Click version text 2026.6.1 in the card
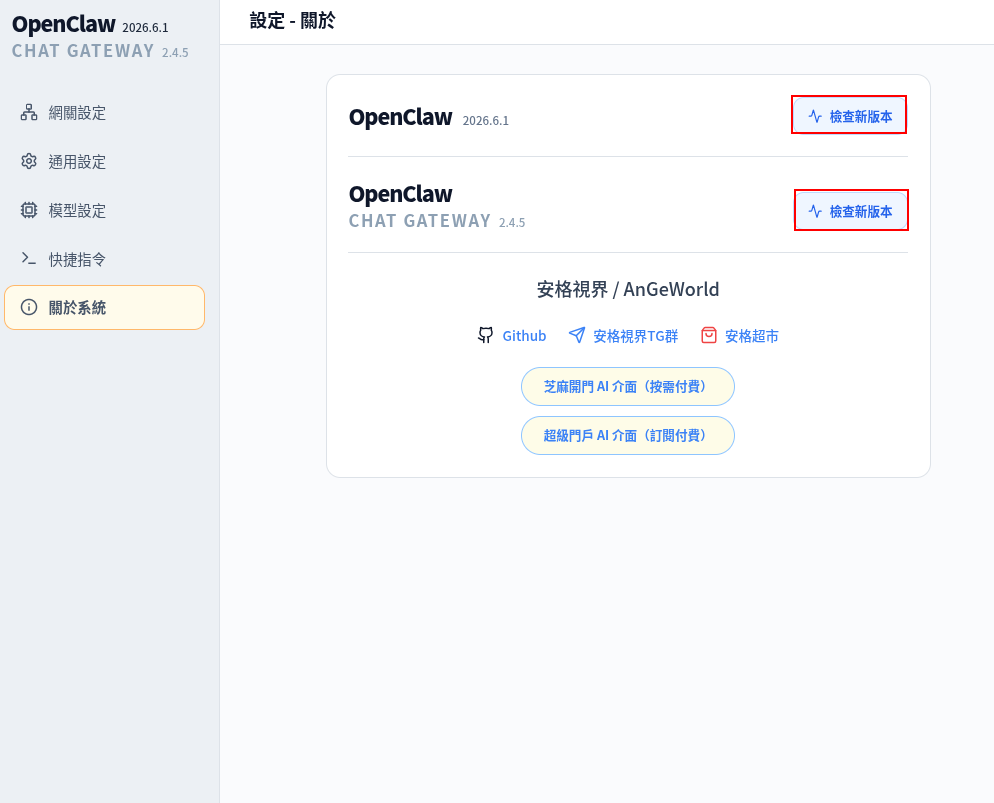Screen dimensions: 994x803 pyautogui.click(x=486, y=120)
